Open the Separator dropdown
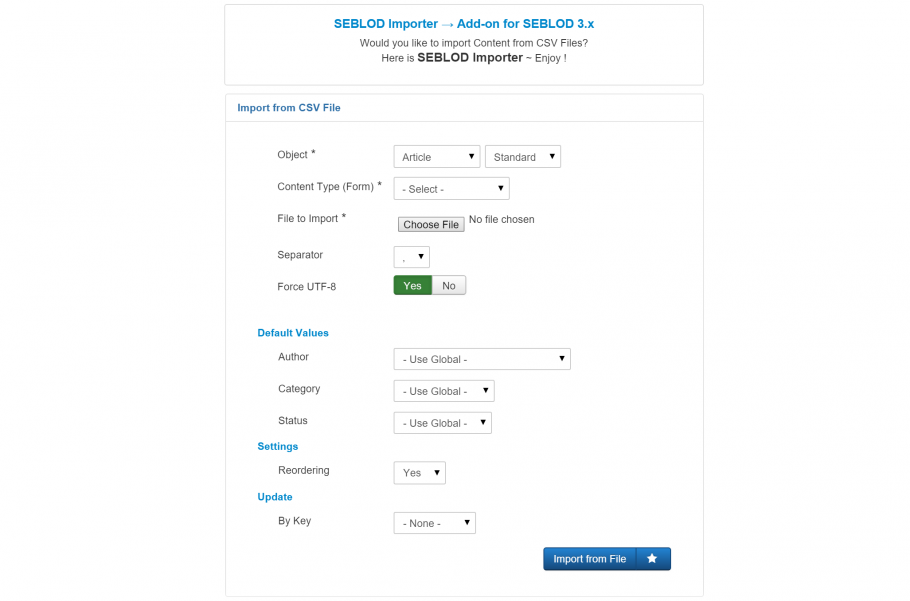Viewport: 910px width, 601px height. tap(411, 257)
